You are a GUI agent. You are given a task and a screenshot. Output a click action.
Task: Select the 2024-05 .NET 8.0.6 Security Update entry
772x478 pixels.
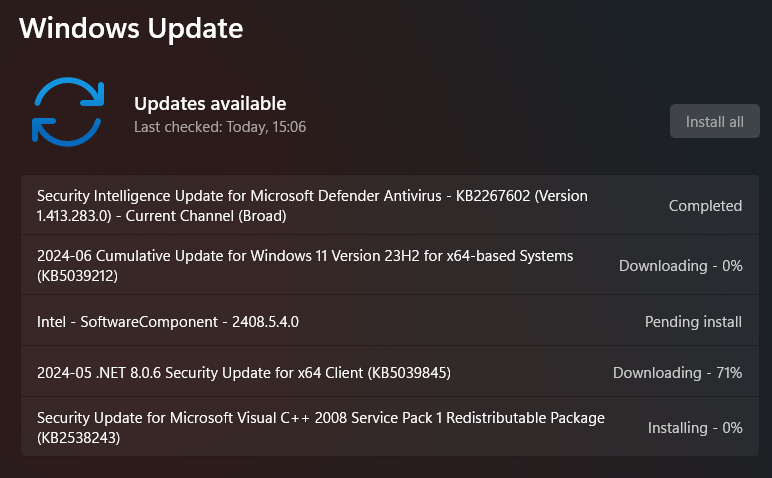pyautogui.click(x=244, y=373)
